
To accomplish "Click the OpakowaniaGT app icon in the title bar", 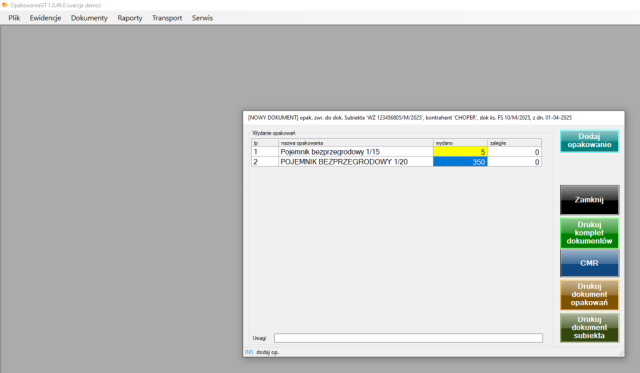I will coord(4,5).
